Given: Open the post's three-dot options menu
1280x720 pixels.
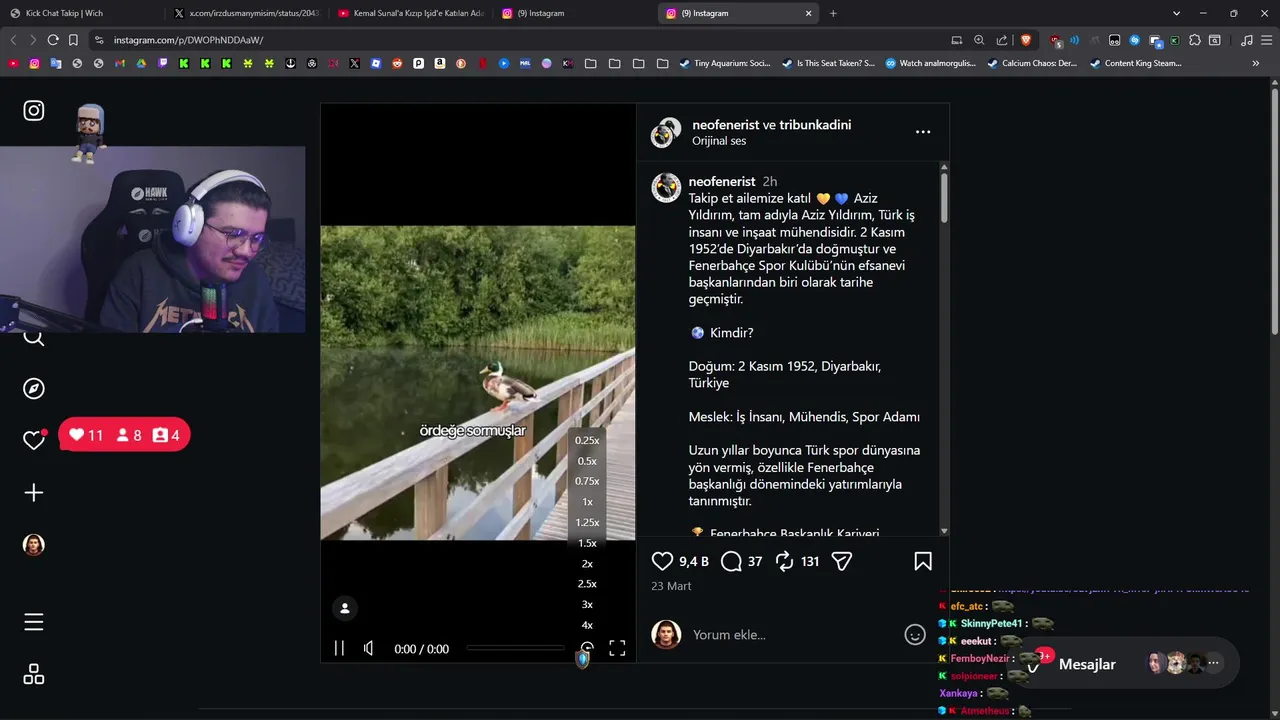Looking at the screenshot, I should [923, 132].
